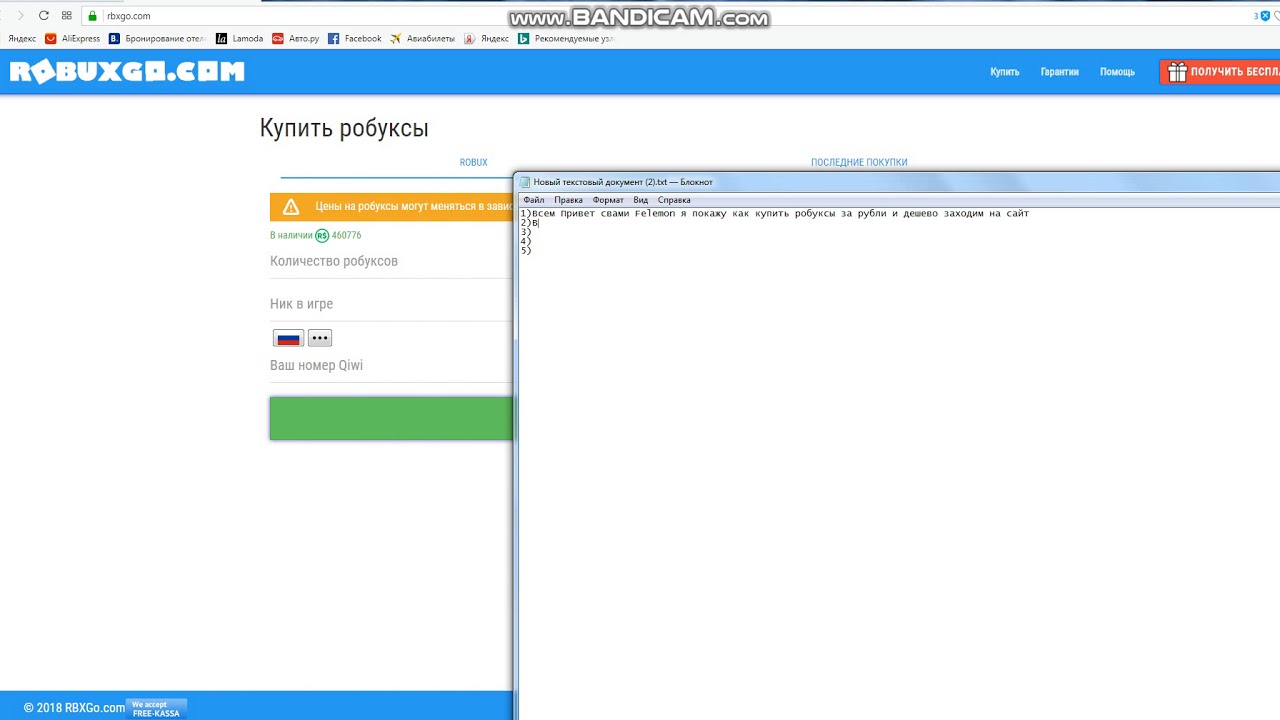This screenshot has height=720, width=1280.
Task: Click the green robux currency icon
Action: pos(322,235)
